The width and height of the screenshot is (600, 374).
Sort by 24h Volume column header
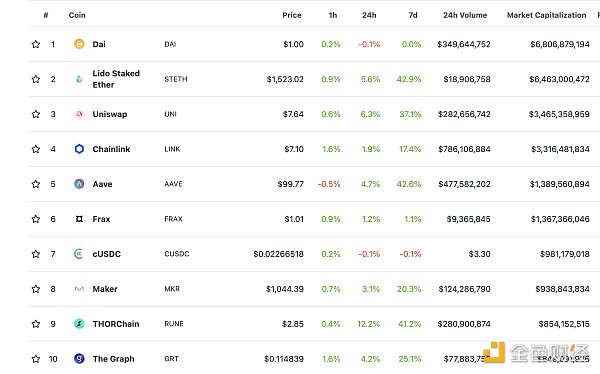pos(465,15)
